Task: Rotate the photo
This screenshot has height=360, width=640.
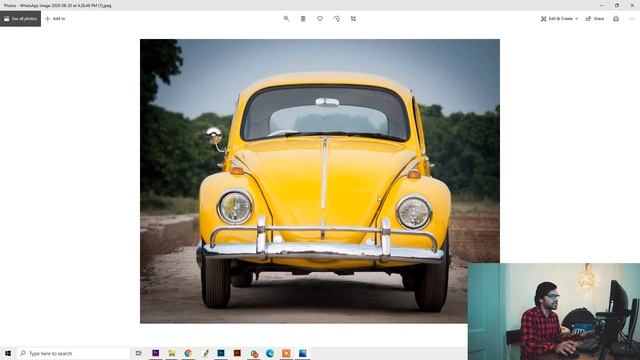Action: click(x=337, y=19)
